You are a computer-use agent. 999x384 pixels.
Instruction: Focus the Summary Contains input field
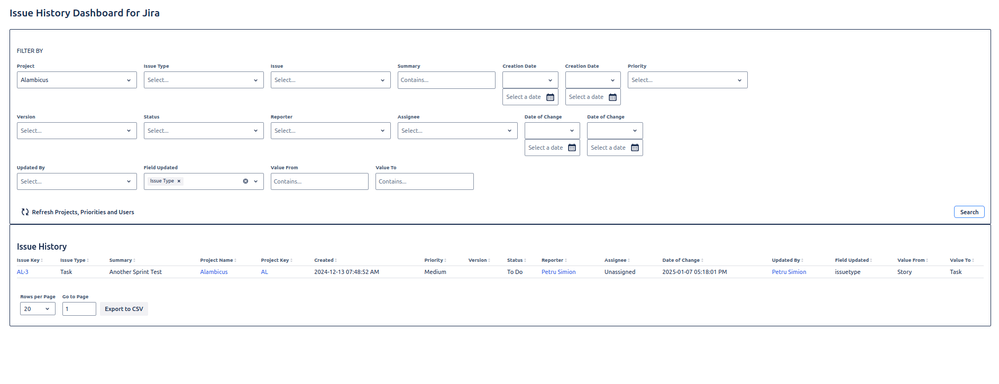pyautogui.click(x=447, y=80)
